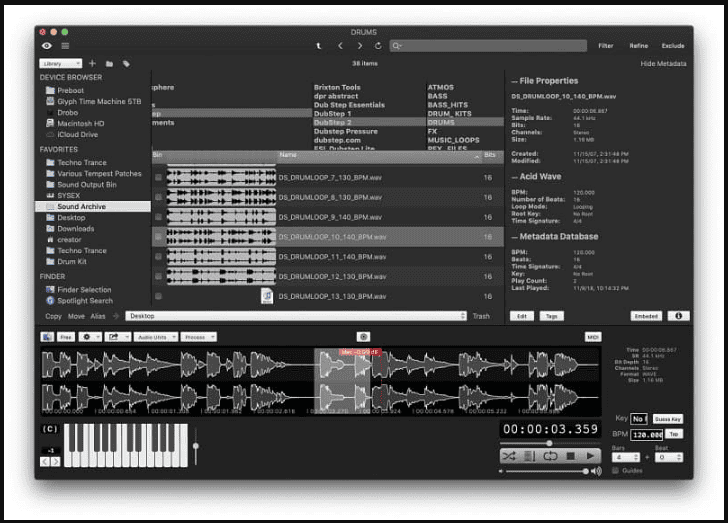This screenshot has width=728, height=523.
Task: Click Edit in the metadata panel
Action: (522, 316)
